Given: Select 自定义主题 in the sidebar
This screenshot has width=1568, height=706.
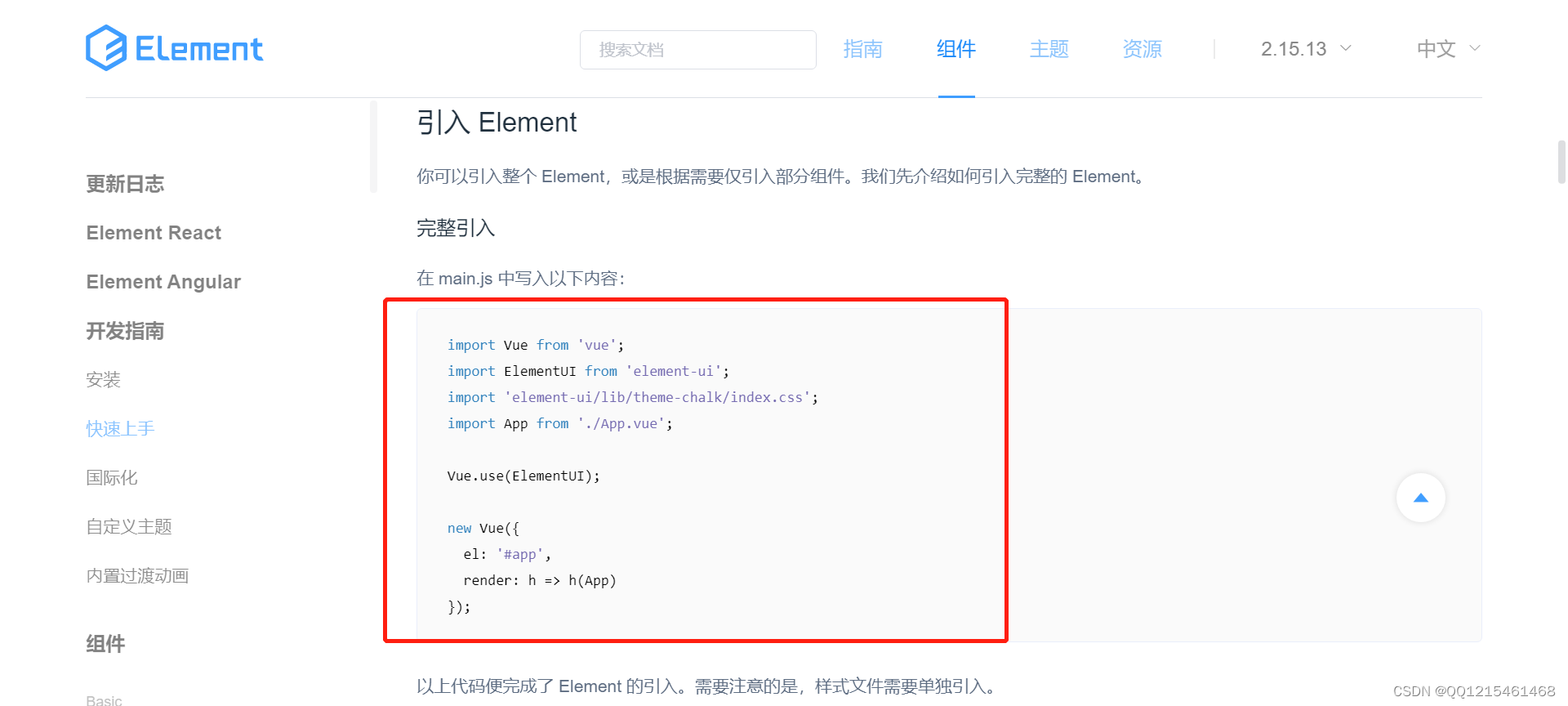Looking at the screenshot, I should click(x=129, y=527).
